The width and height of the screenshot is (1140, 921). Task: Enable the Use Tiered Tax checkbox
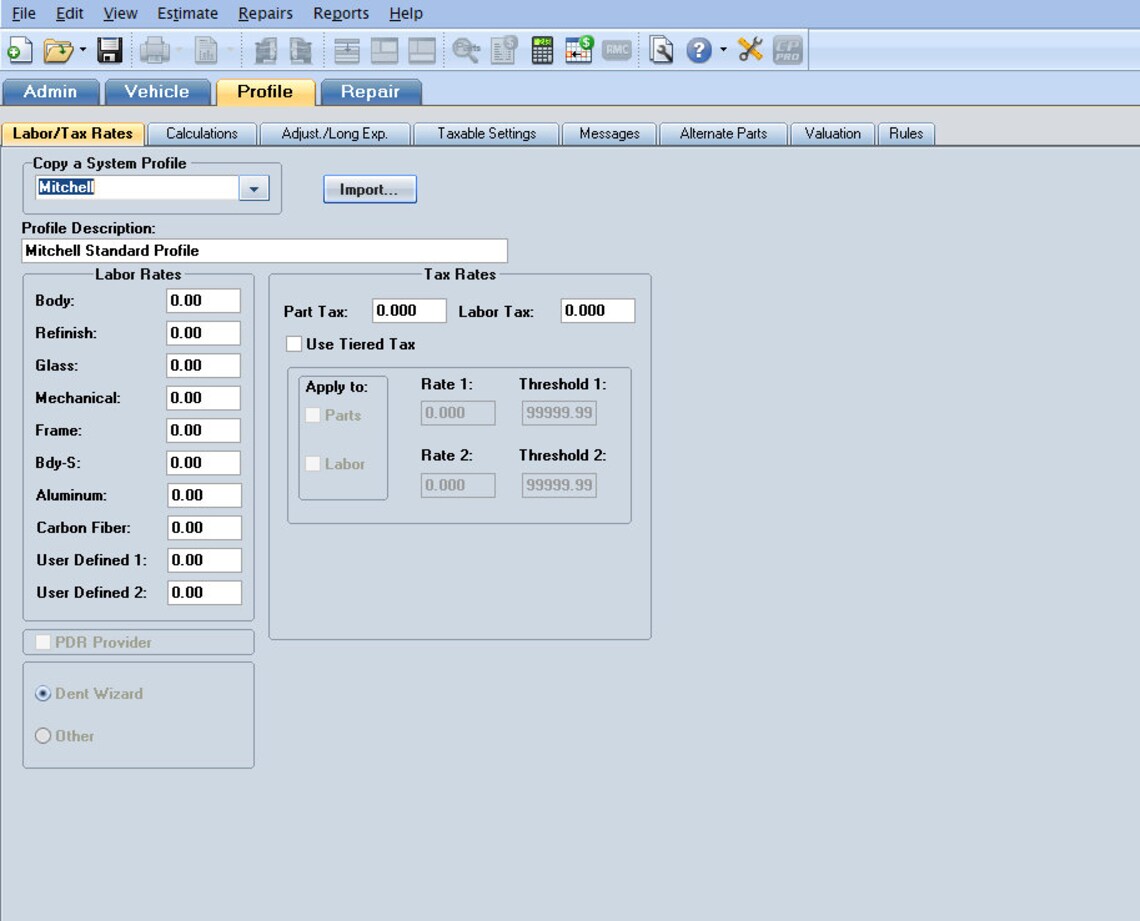pos(294,343)
